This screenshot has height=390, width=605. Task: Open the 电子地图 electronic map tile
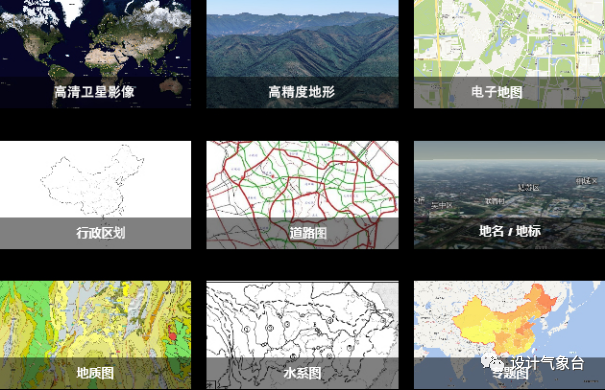[509, 54]
